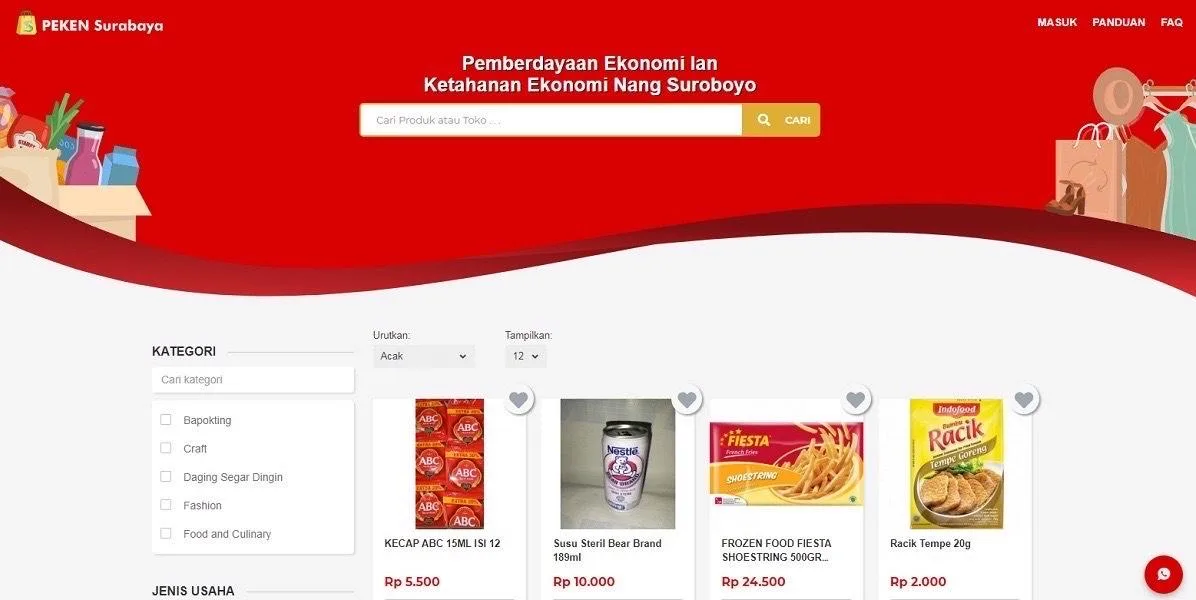The height and width of the screenshot is (600, 1196).
Task: Open the Urutkan sort dropdown showing Acak
Action: pos(424,356)
